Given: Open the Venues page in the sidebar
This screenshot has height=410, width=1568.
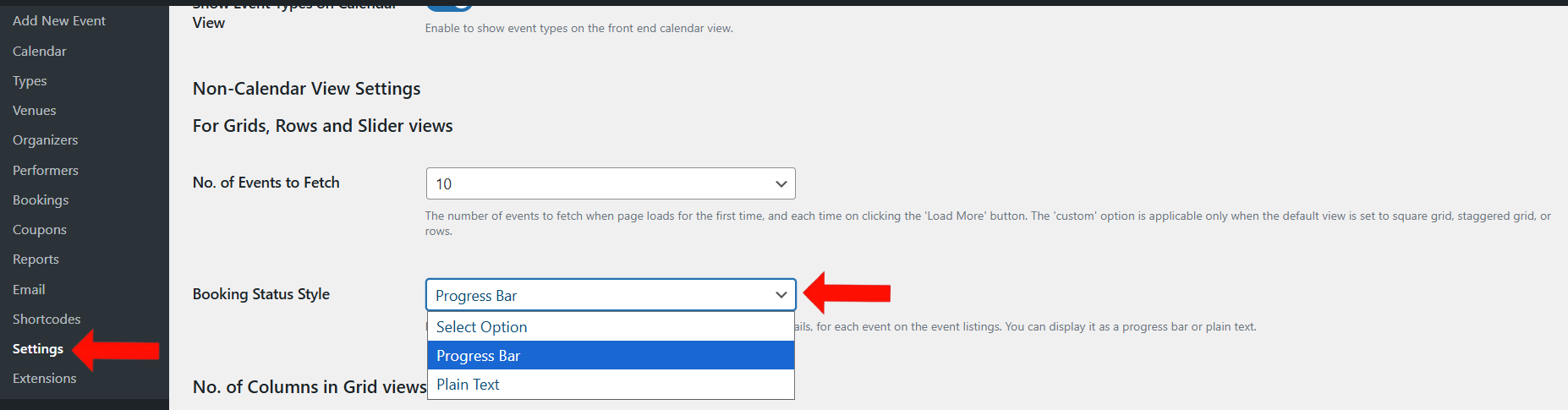Looking at the screenshot, I should coord(35,110).
